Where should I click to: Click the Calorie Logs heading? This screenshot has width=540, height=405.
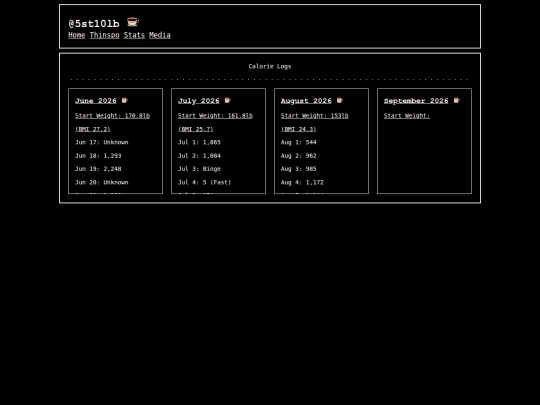point(270,66)
